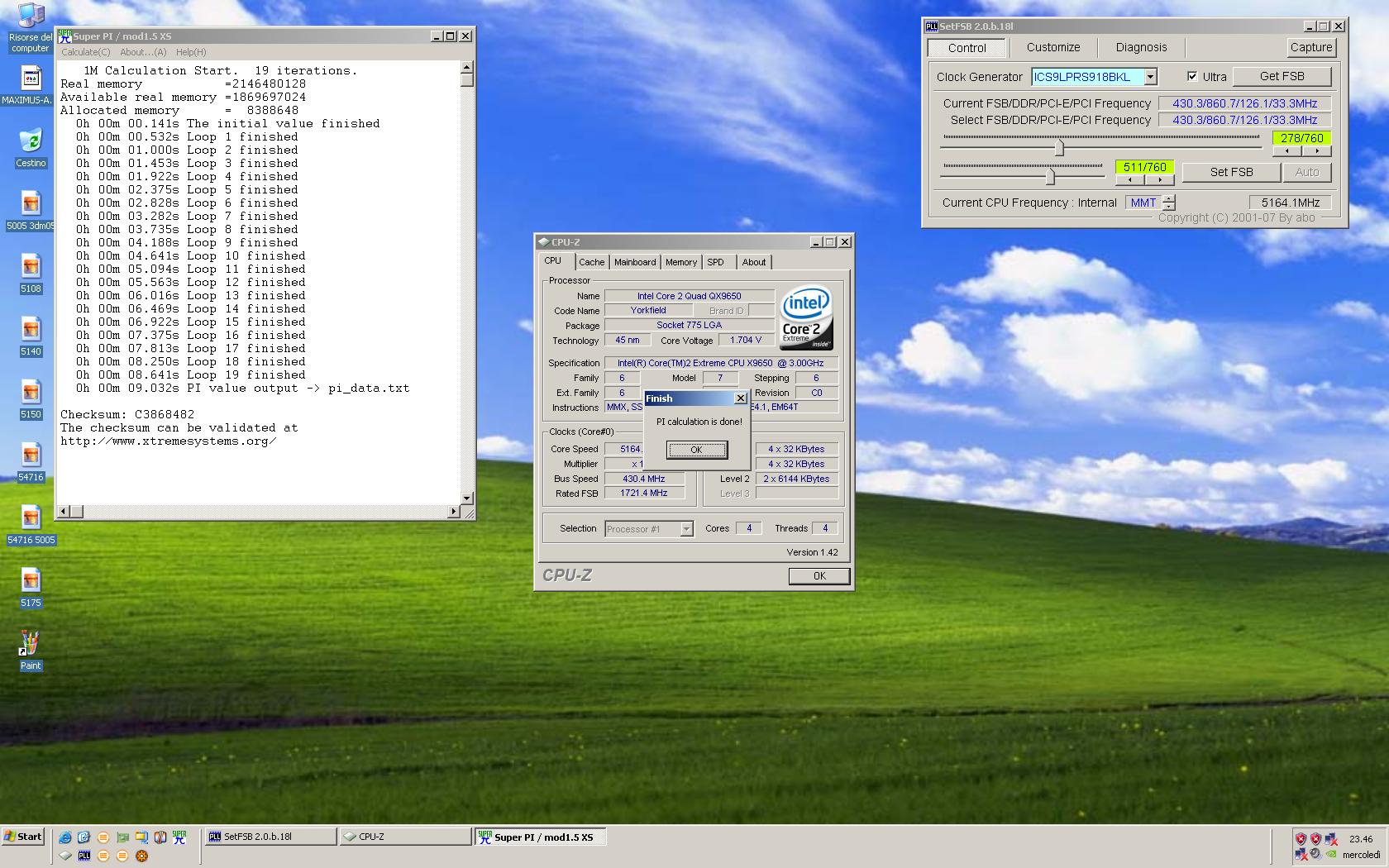Step the 511/760 value right

(x=1159, y=179)
